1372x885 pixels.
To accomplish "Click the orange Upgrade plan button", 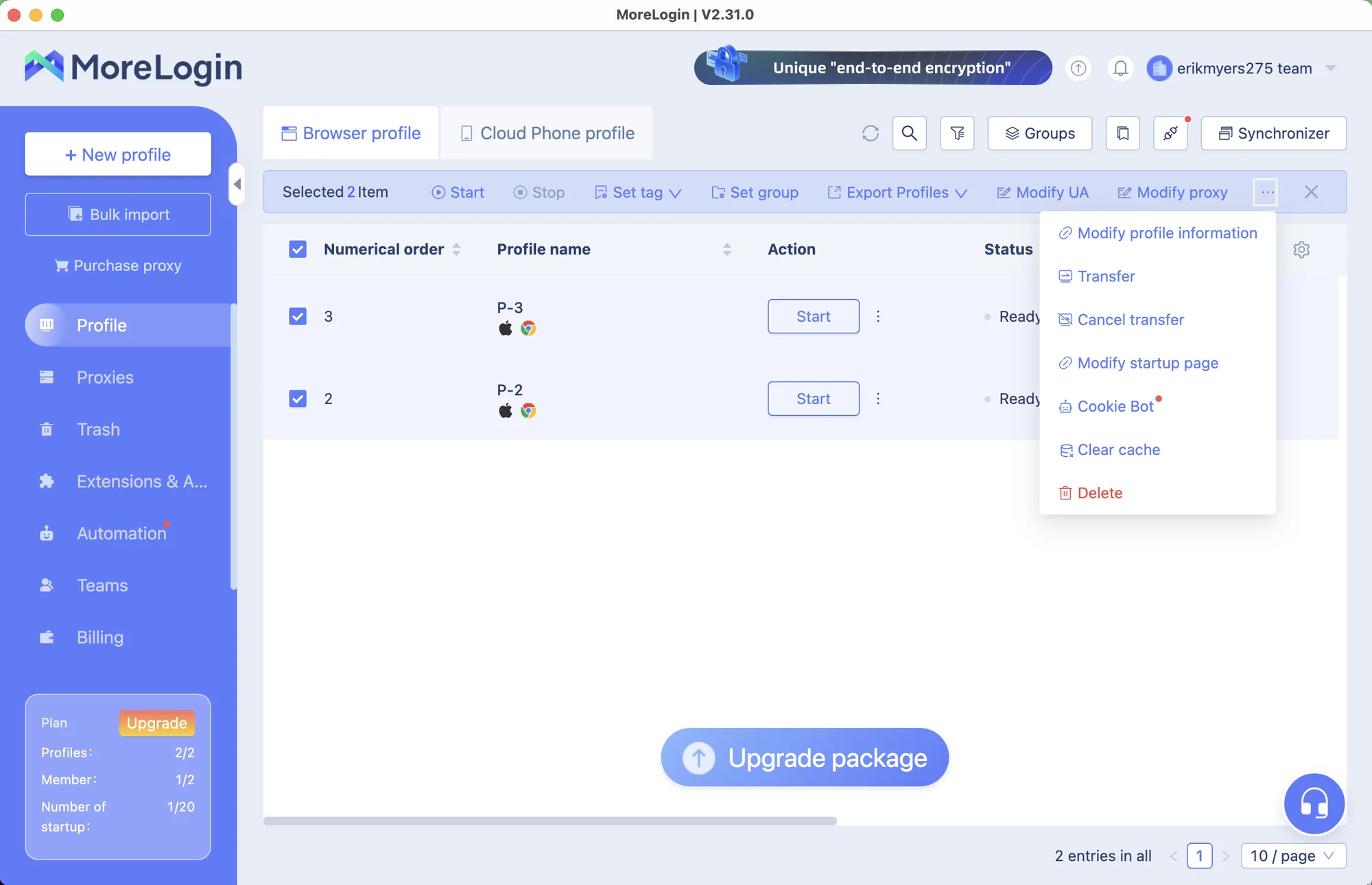I will click(156, 723).
